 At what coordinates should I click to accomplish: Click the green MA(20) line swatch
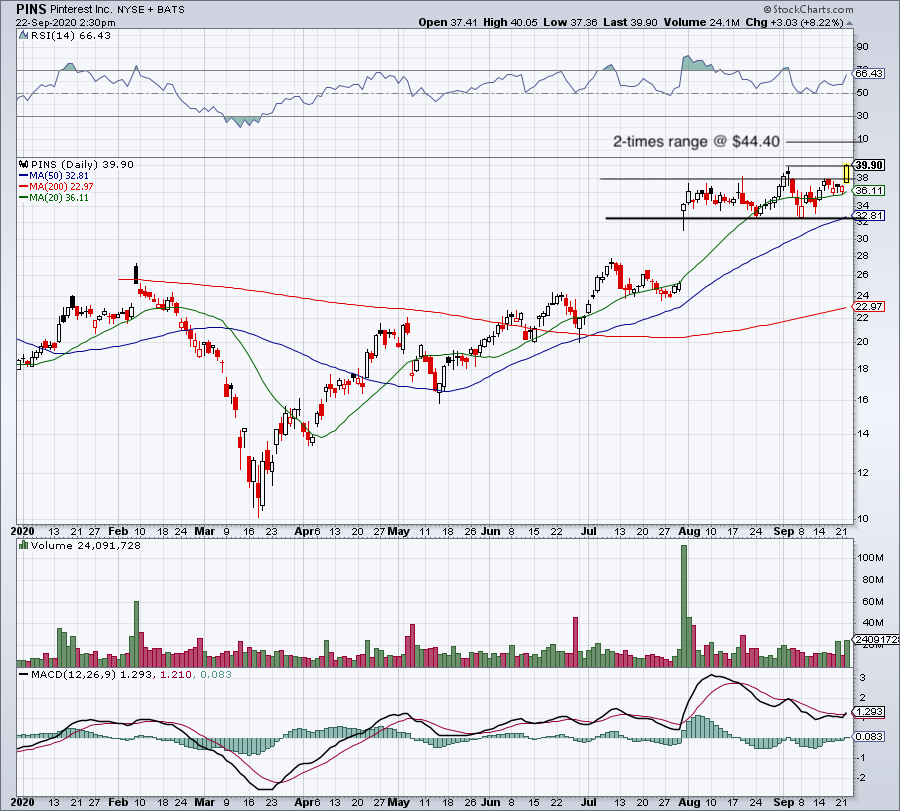(x=24, y=198)
